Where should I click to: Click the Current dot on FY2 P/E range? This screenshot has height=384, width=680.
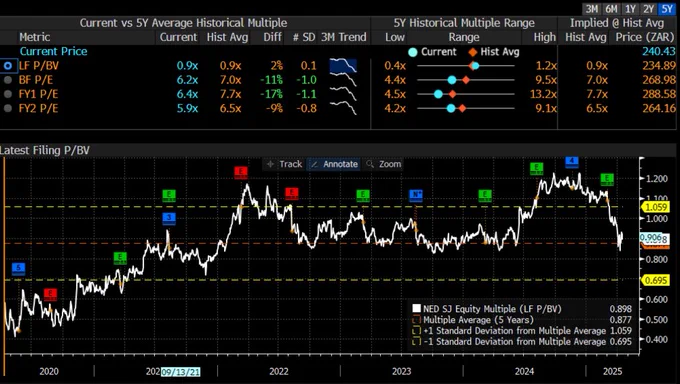pos(451,108)
